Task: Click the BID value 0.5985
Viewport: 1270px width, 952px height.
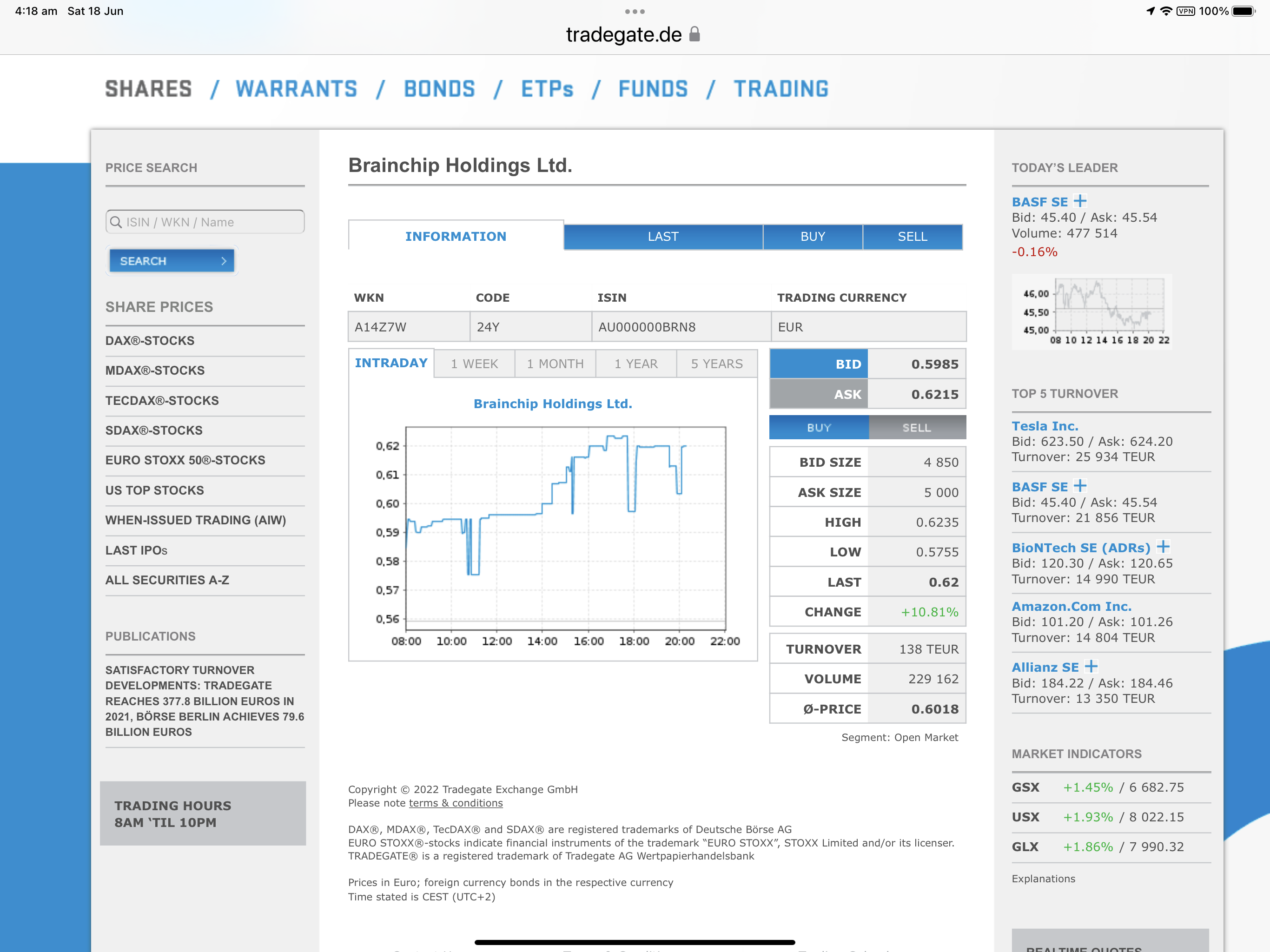Action: pos(935,364)
